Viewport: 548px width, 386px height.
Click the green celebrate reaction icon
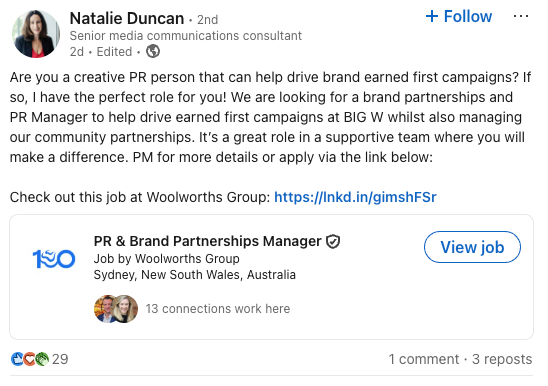point(42,359)
